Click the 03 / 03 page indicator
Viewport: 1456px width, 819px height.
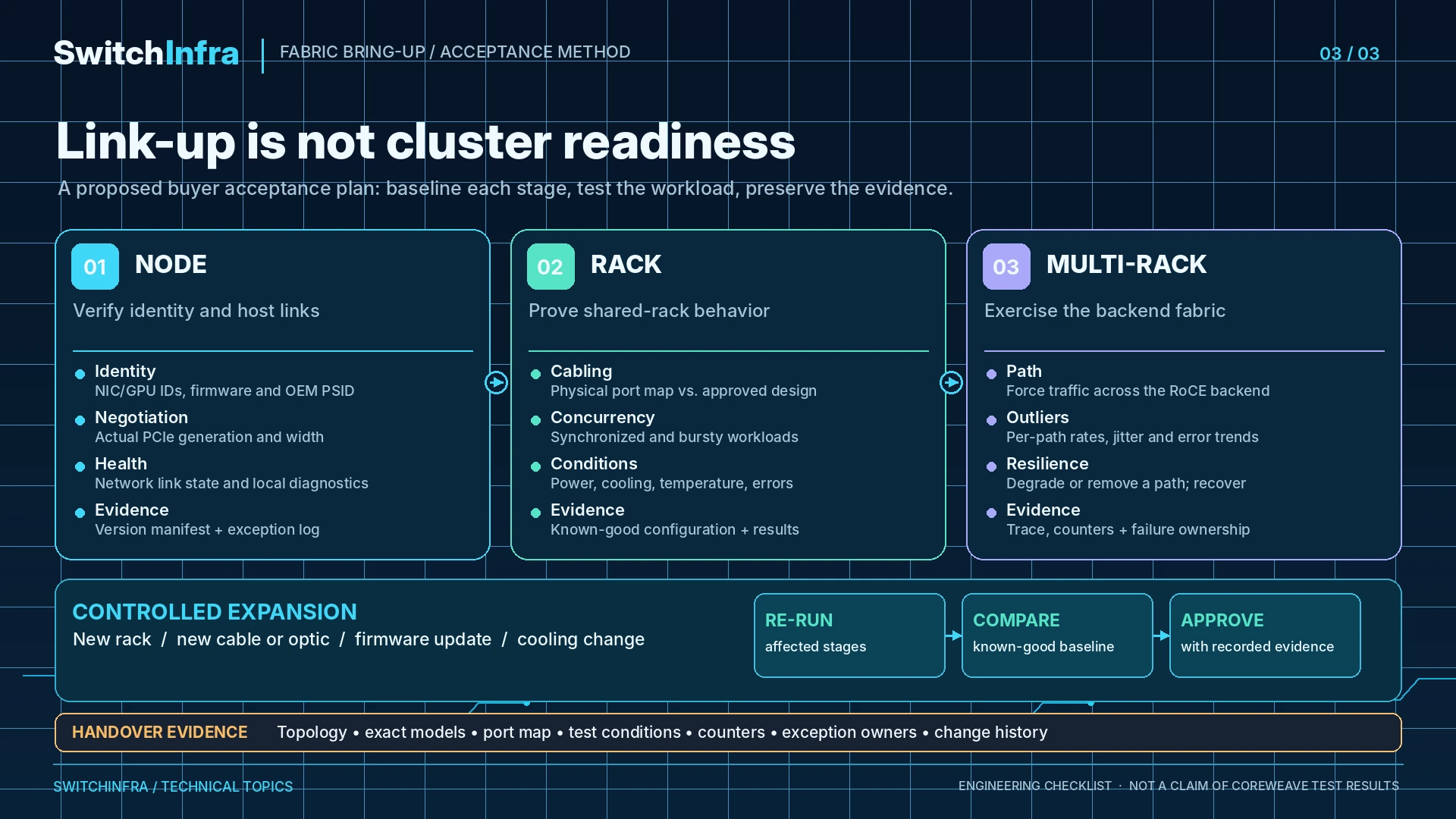pos(1349,53)
